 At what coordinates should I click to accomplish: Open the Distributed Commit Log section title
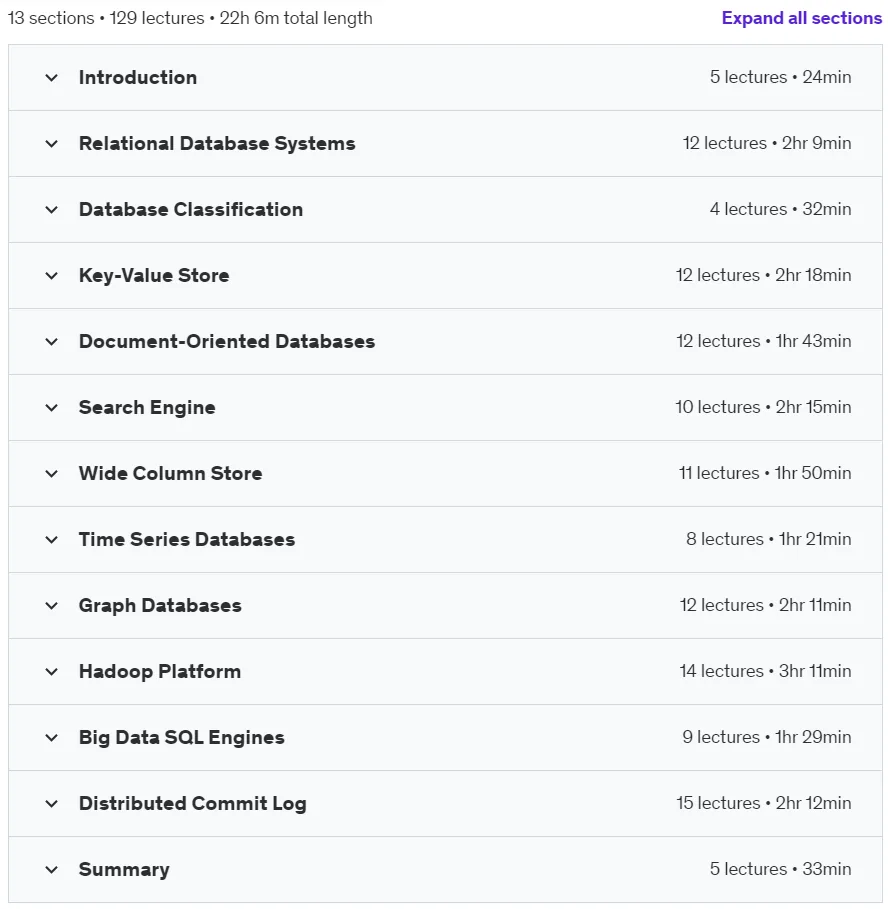coord(192,803)
